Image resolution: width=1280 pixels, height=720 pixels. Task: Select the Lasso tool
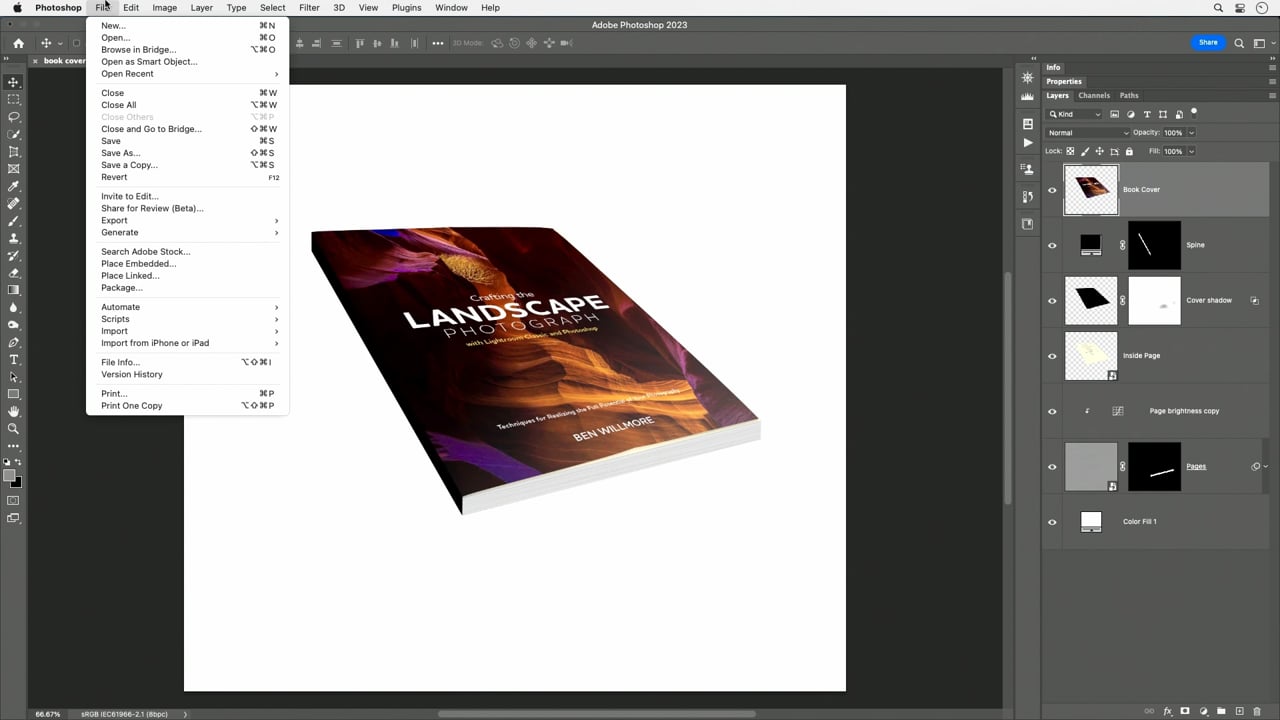(x=13, y=117)
